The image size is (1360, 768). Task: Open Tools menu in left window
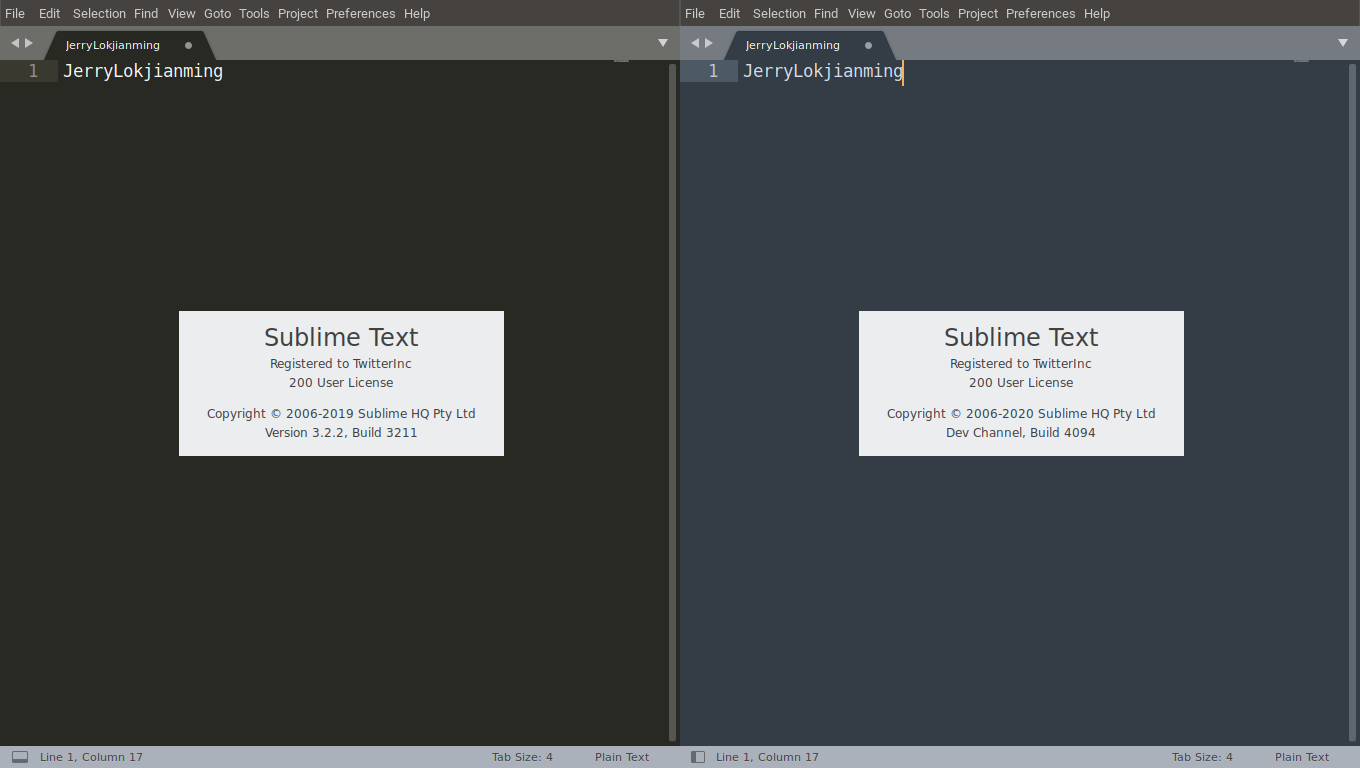point(254,13)
